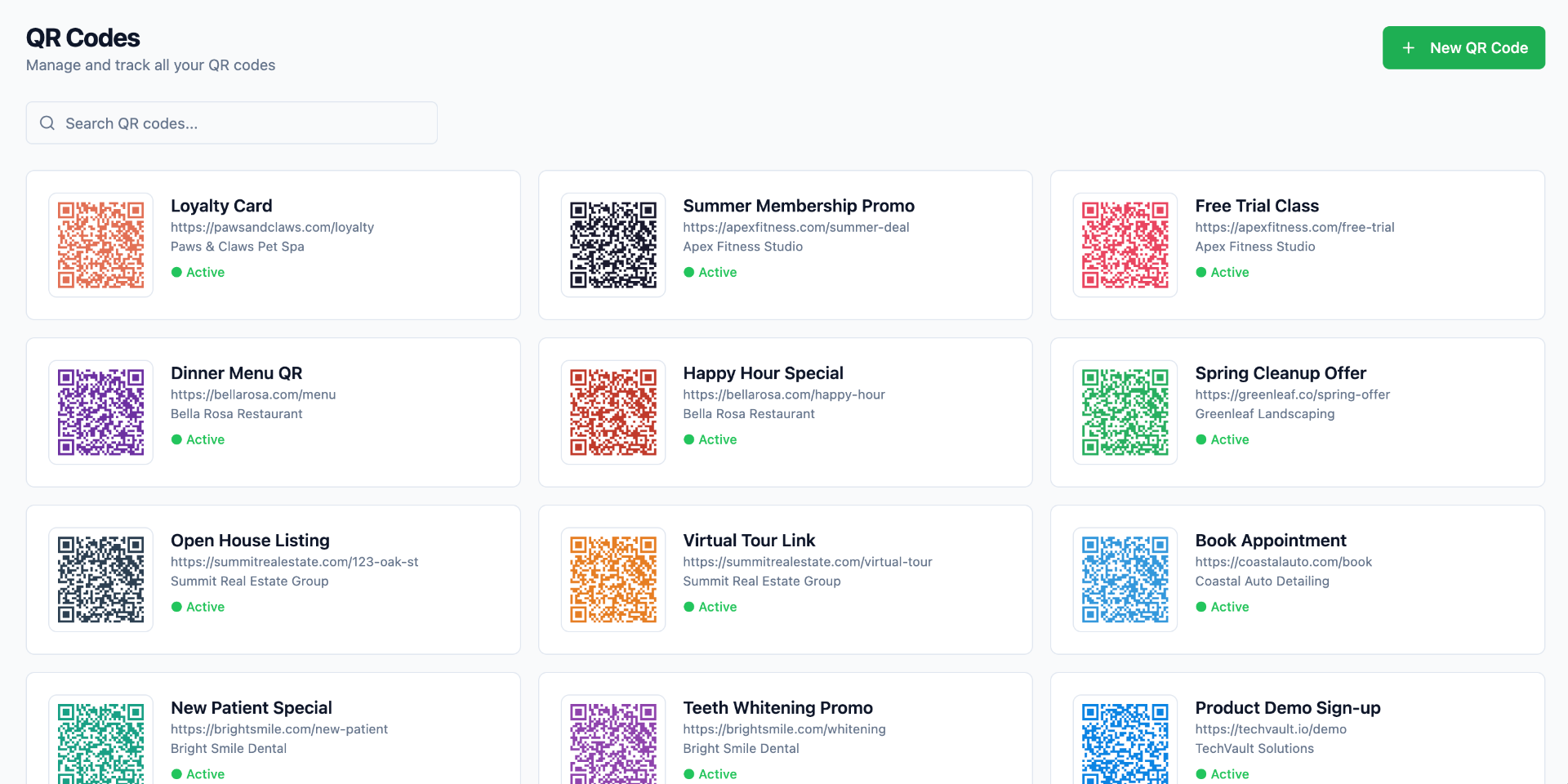Click Active status on Loyalty Card
Screen dimensions: 1568x784
pos(198,272)
